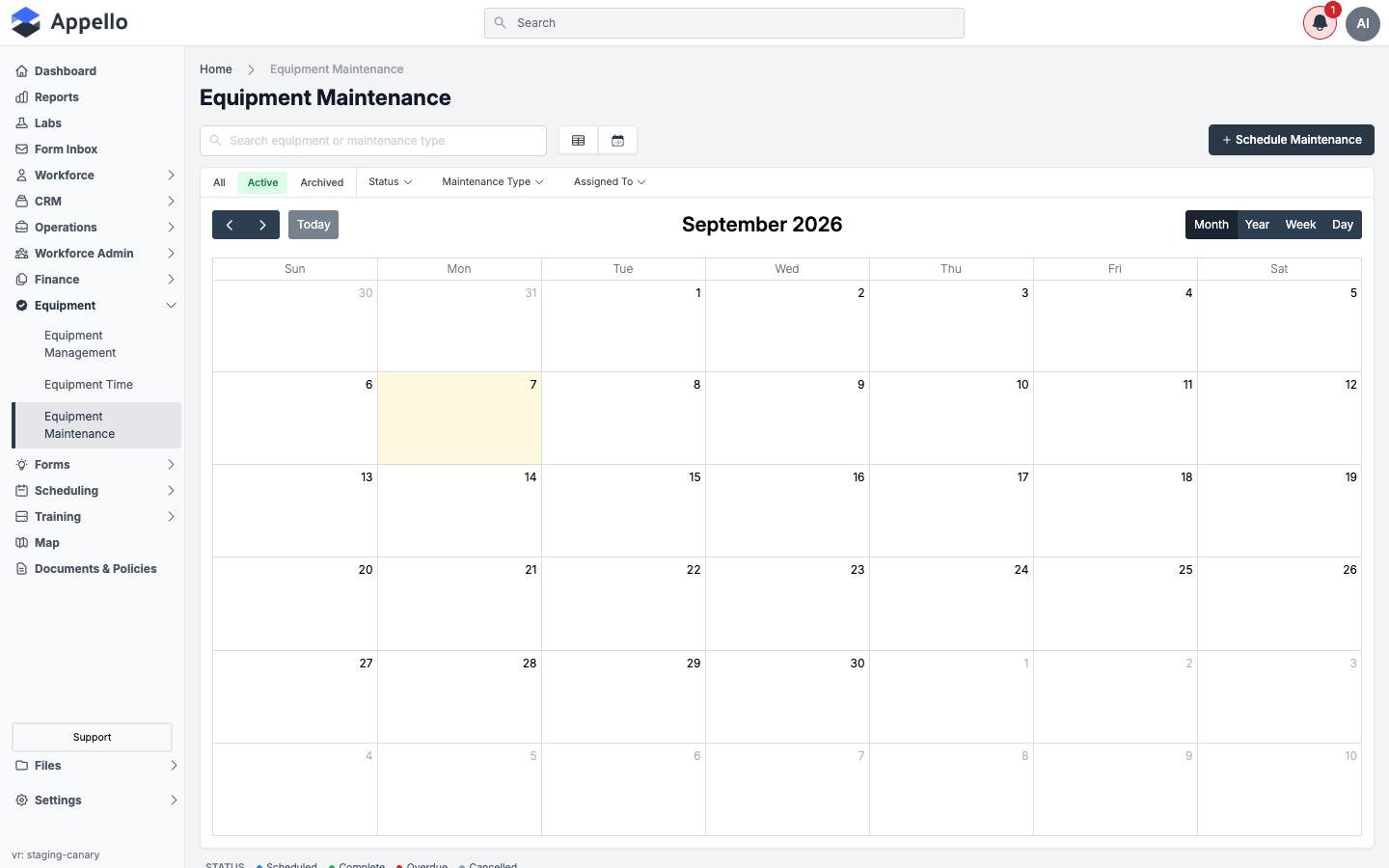1389x868 pixels.
Task: Expand the Operations menu item
Action: [x=96, y=228]
